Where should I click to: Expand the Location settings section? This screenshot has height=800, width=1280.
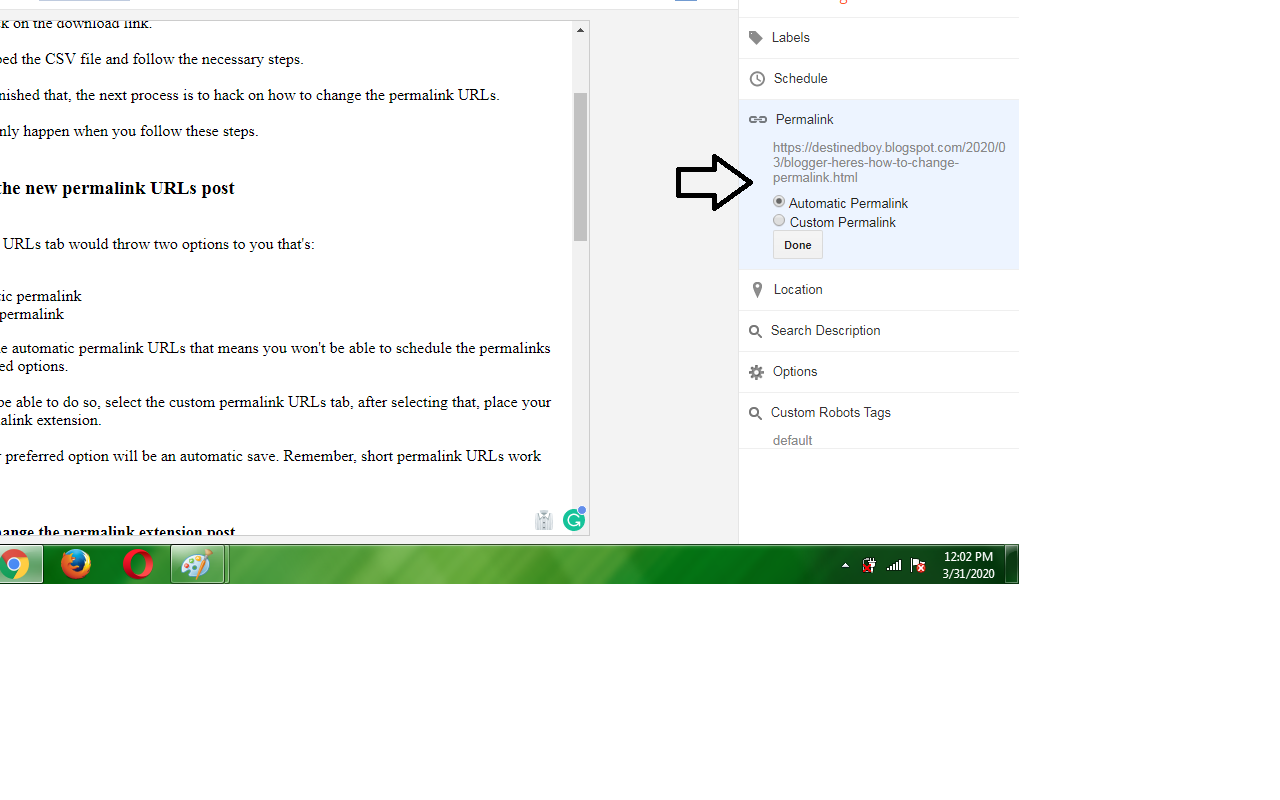(879, 290)
